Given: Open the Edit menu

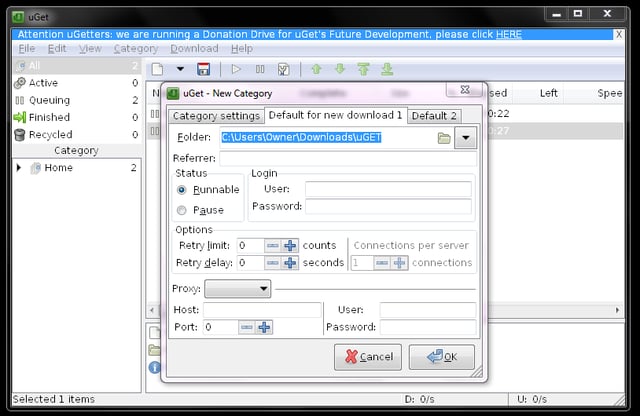Looking at the screenshot, I should tap(57, 49).
